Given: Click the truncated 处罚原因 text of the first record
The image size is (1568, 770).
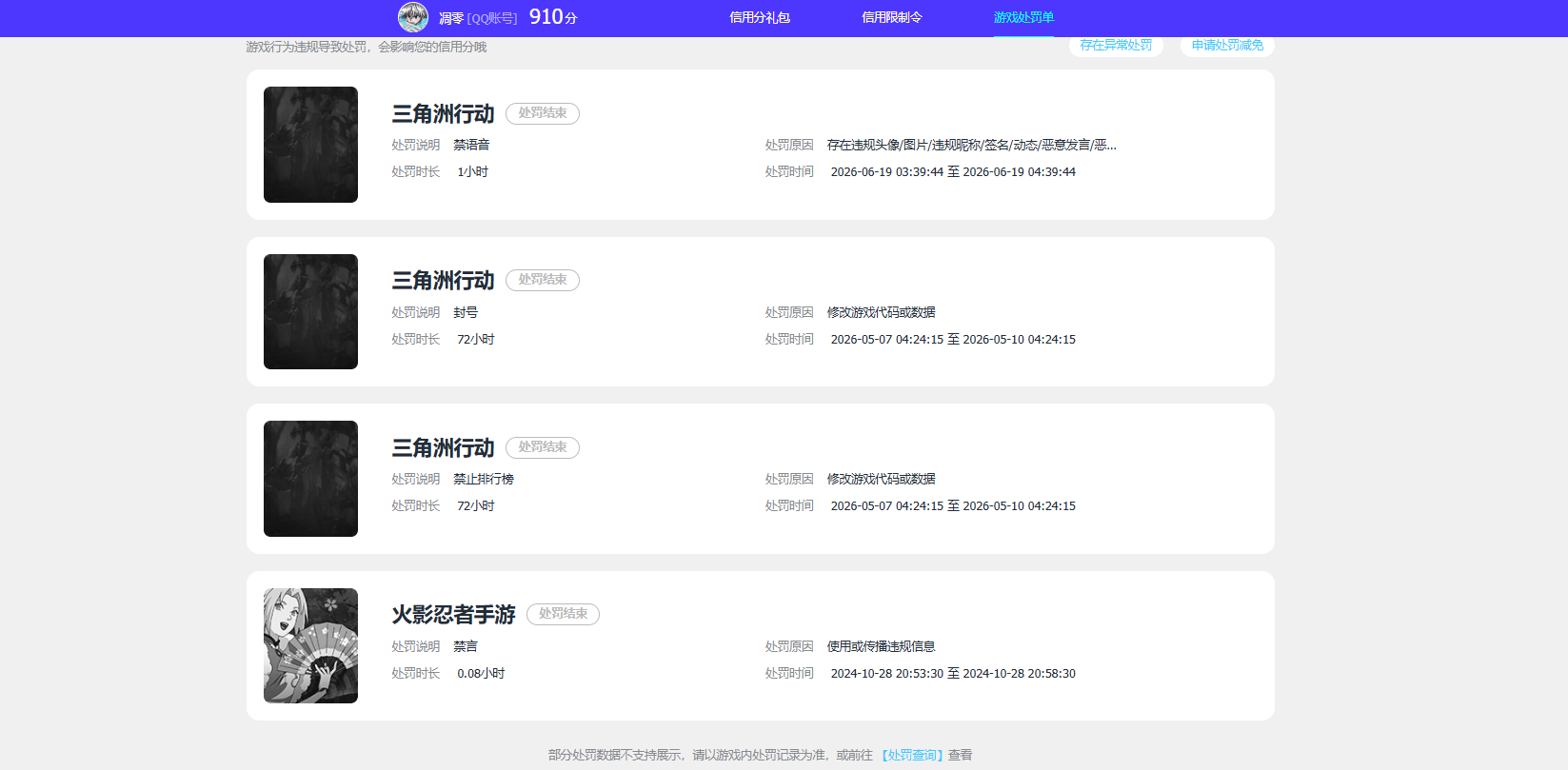Looking at the screenshot, I should 972,145.
